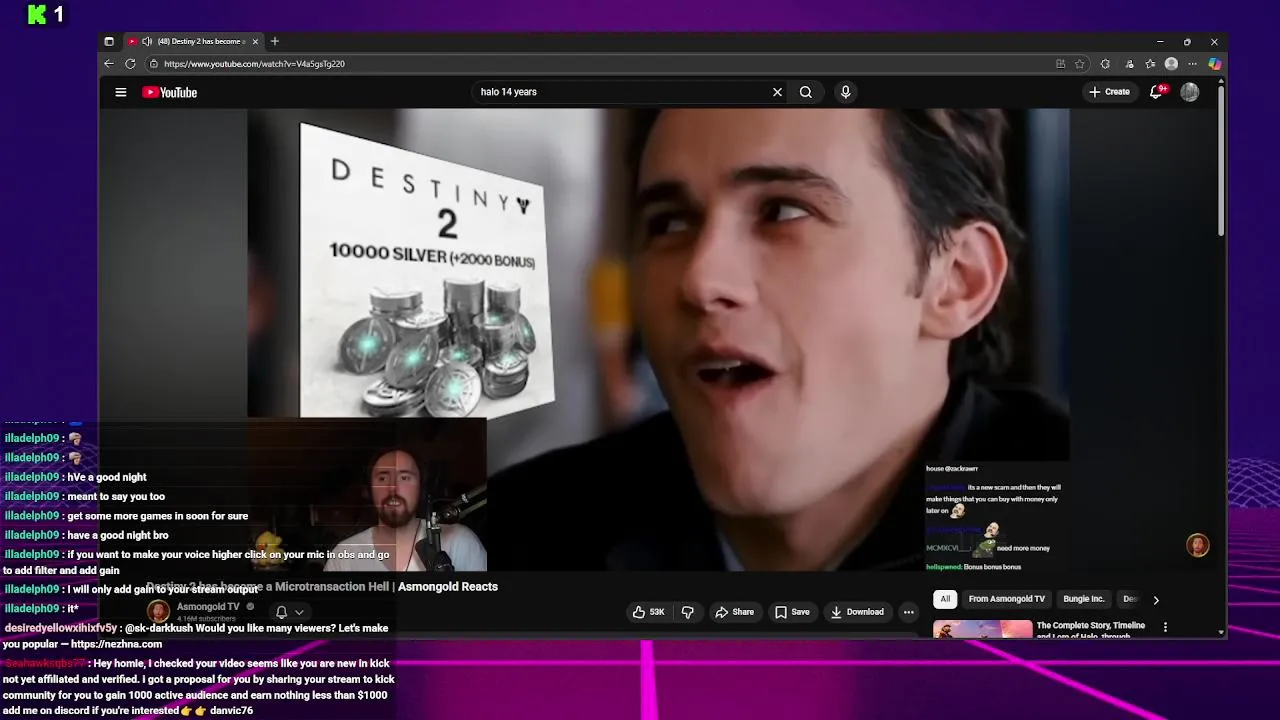This screenshot has width=1280, height=720.
Task: Dislike the video with thumbs down
Action: coord(687,612)
